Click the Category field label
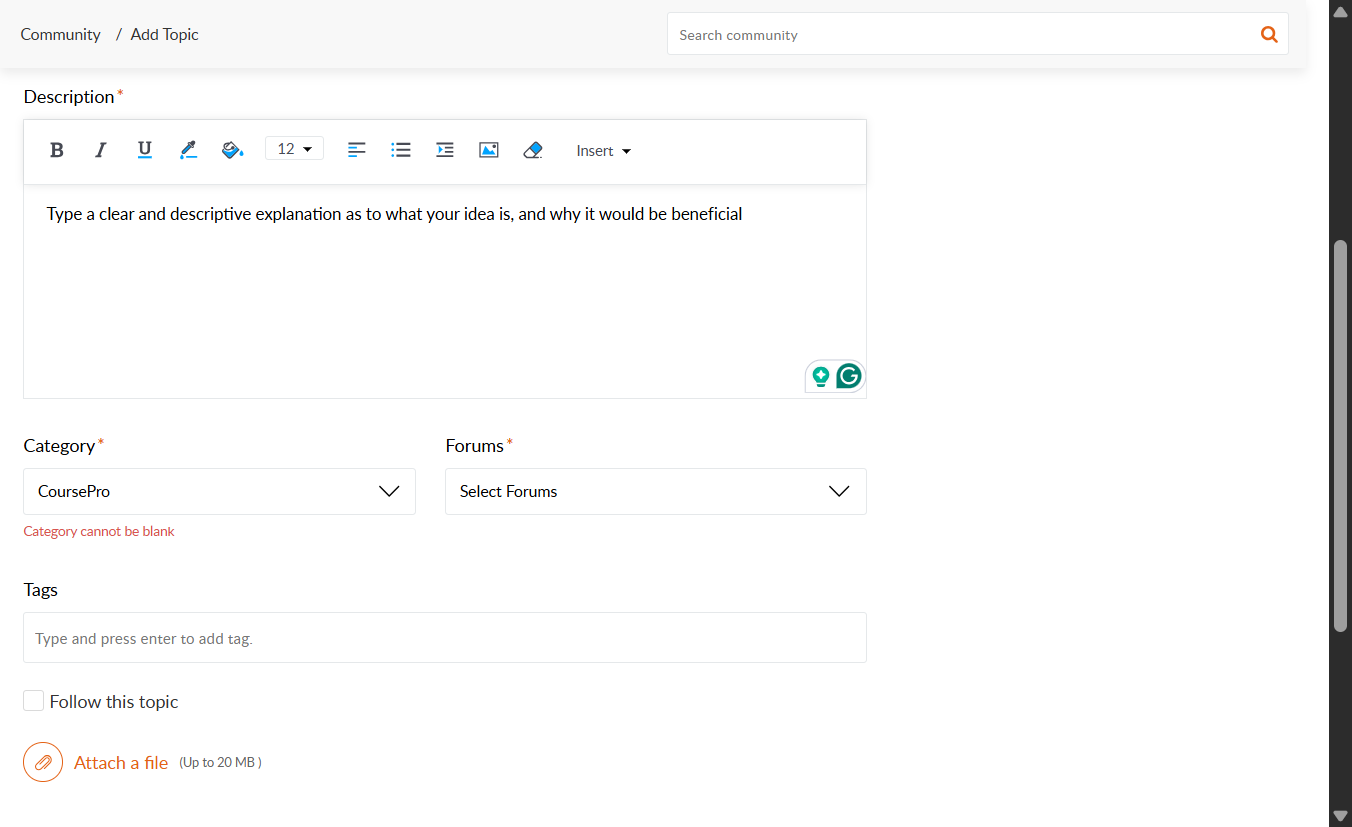 coord(59,446)
